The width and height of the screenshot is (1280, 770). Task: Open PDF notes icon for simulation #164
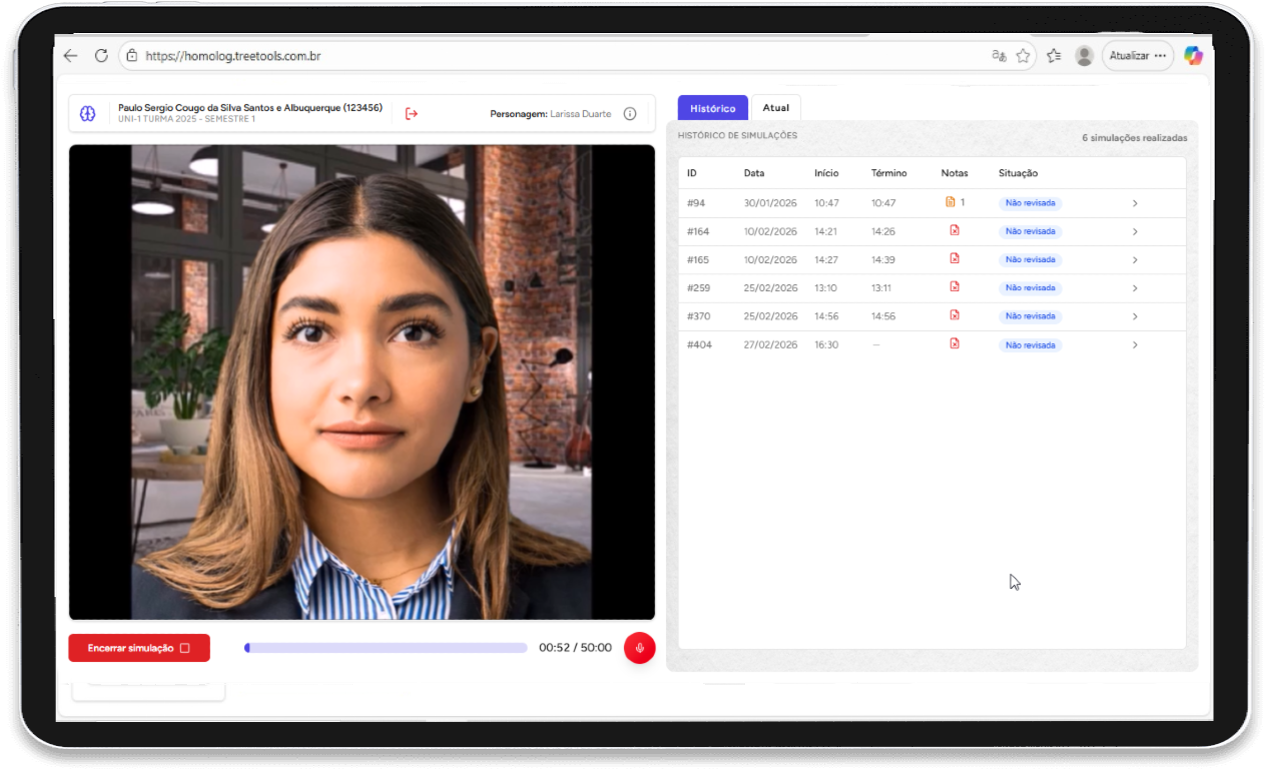pos(954,231)
